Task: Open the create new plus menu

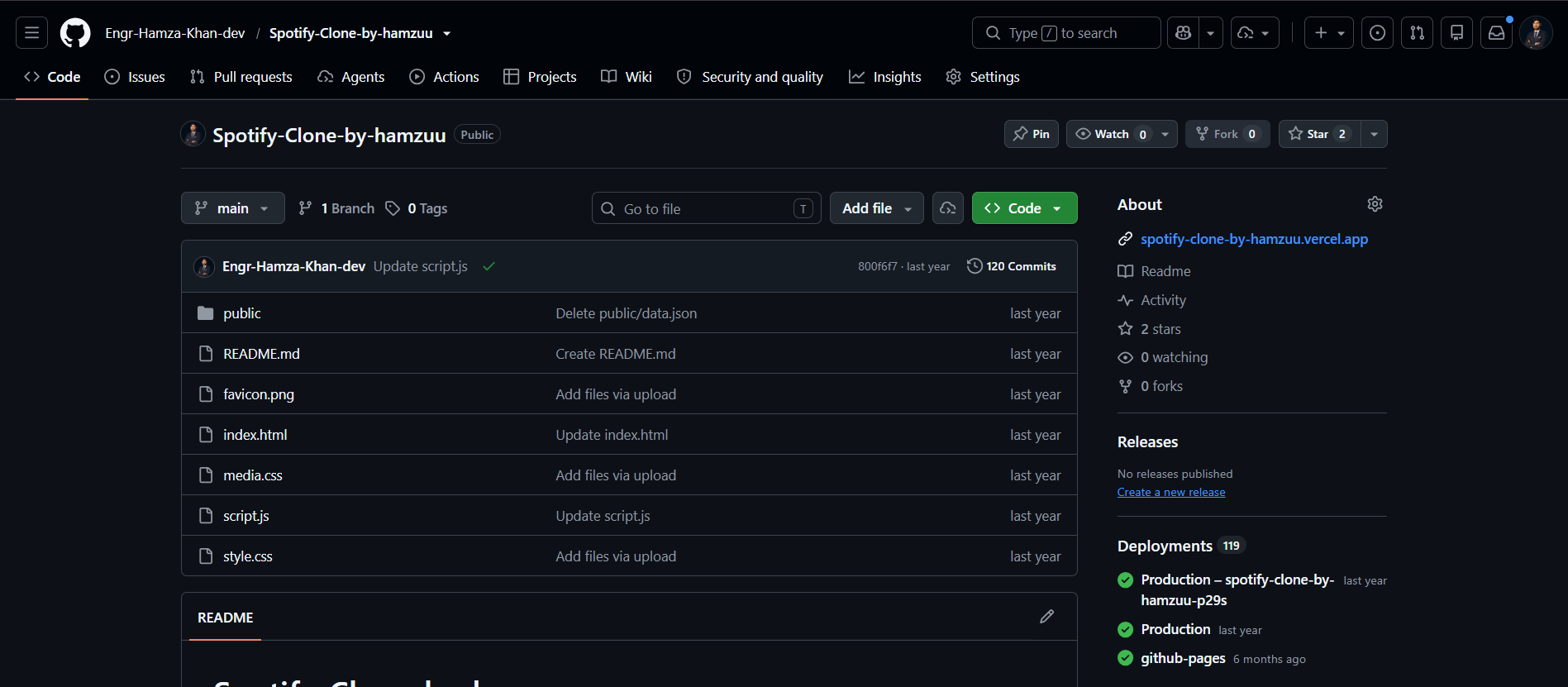Action: click(1329, 33)
